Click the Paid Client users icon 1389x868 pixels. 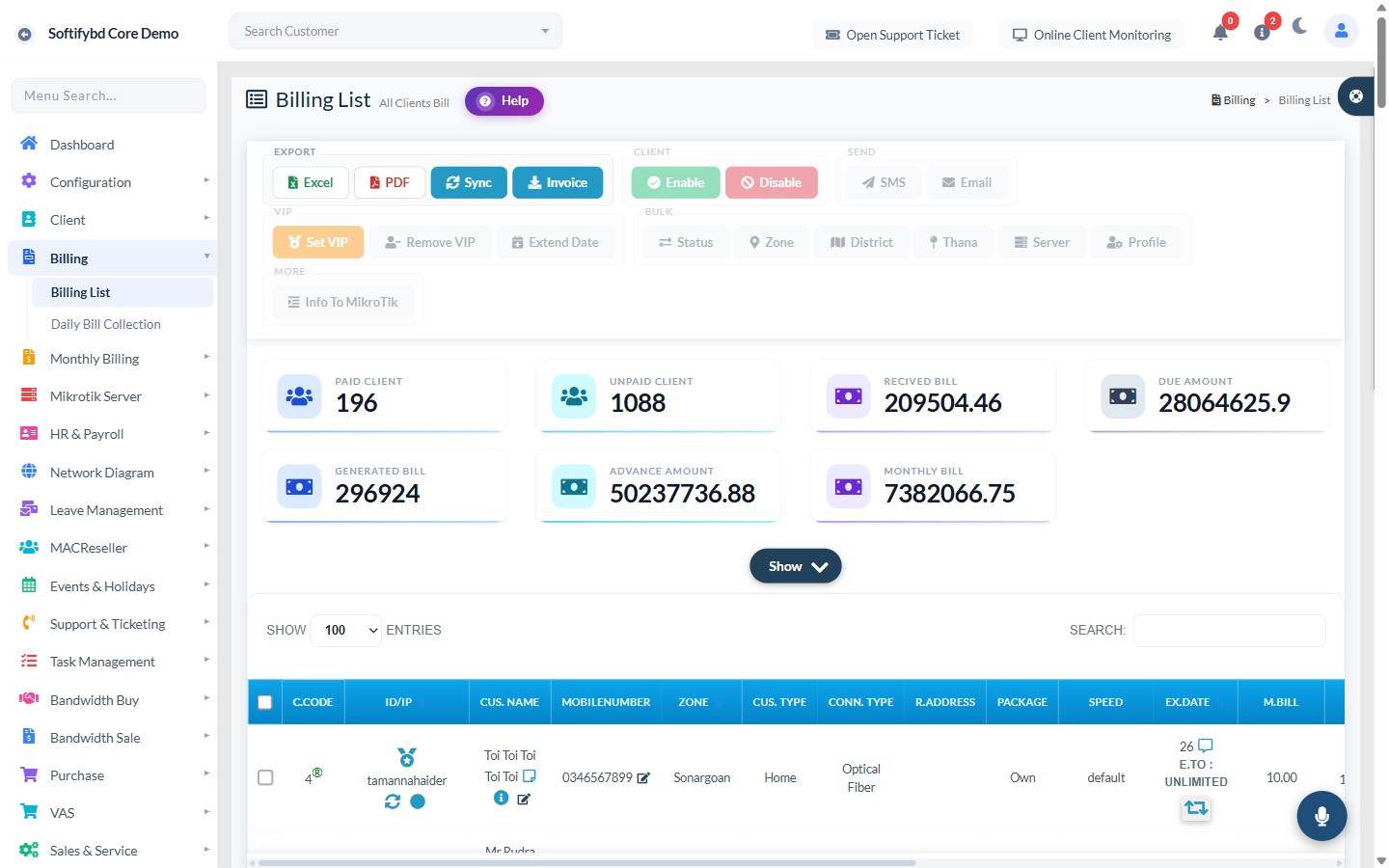pos(299,395)
